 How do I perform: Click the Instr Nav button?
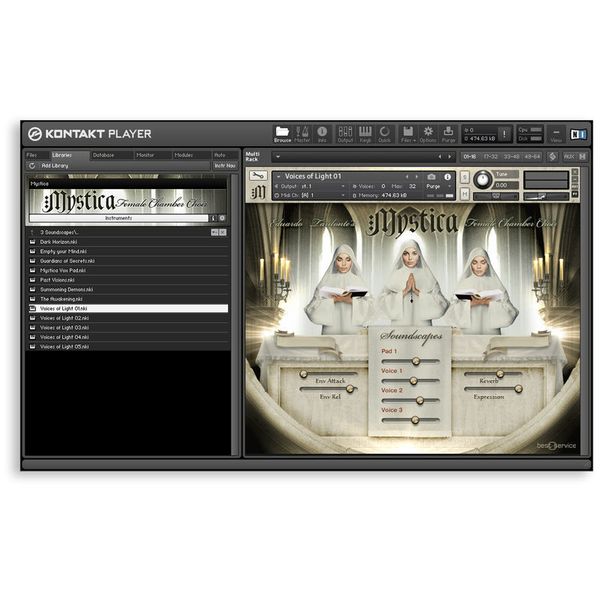tap(225, 165)
